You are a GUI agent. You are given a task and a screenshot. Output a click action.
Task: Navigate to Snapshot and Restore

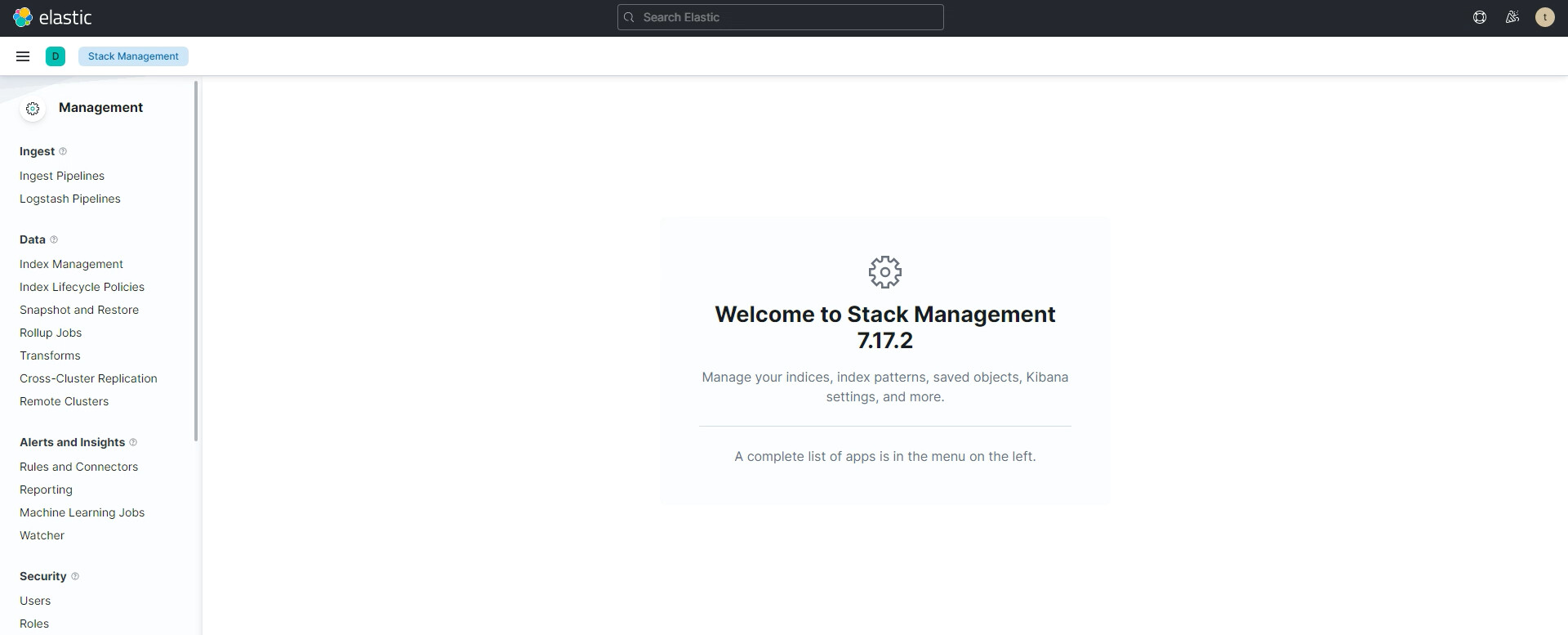pyautogui.click(x=79, y=310)
